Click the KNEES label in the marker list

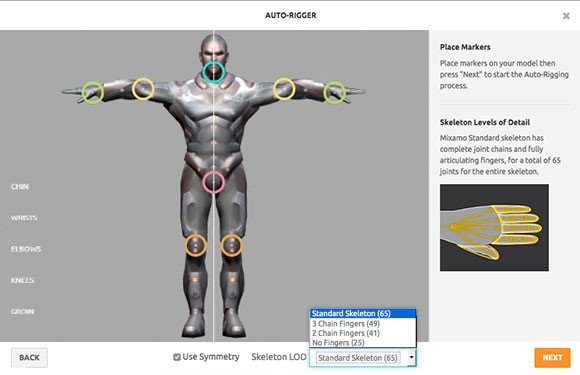pos(22,280)
